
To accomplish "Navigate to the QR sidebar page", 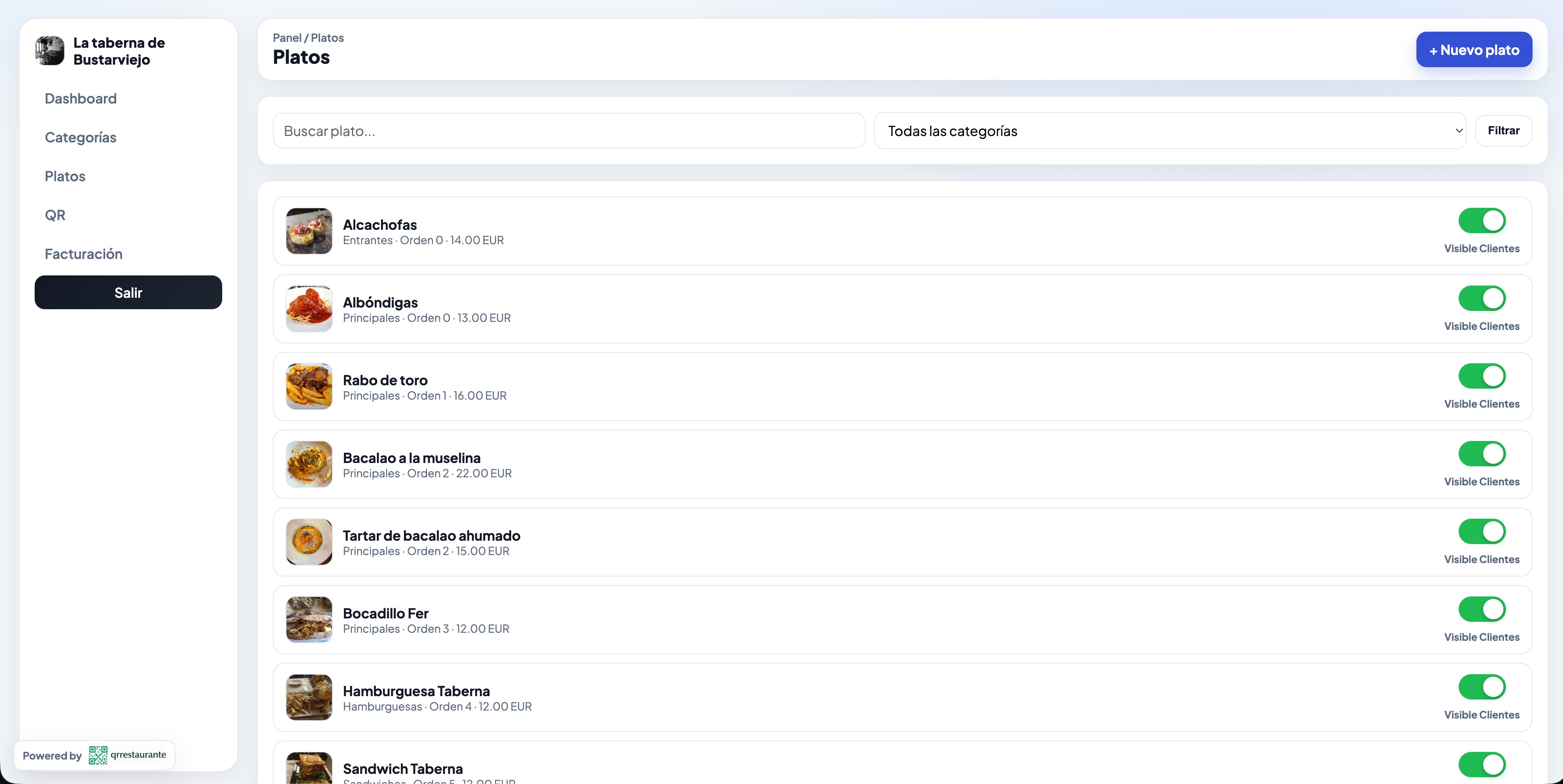I will click(x=55, y=215).
